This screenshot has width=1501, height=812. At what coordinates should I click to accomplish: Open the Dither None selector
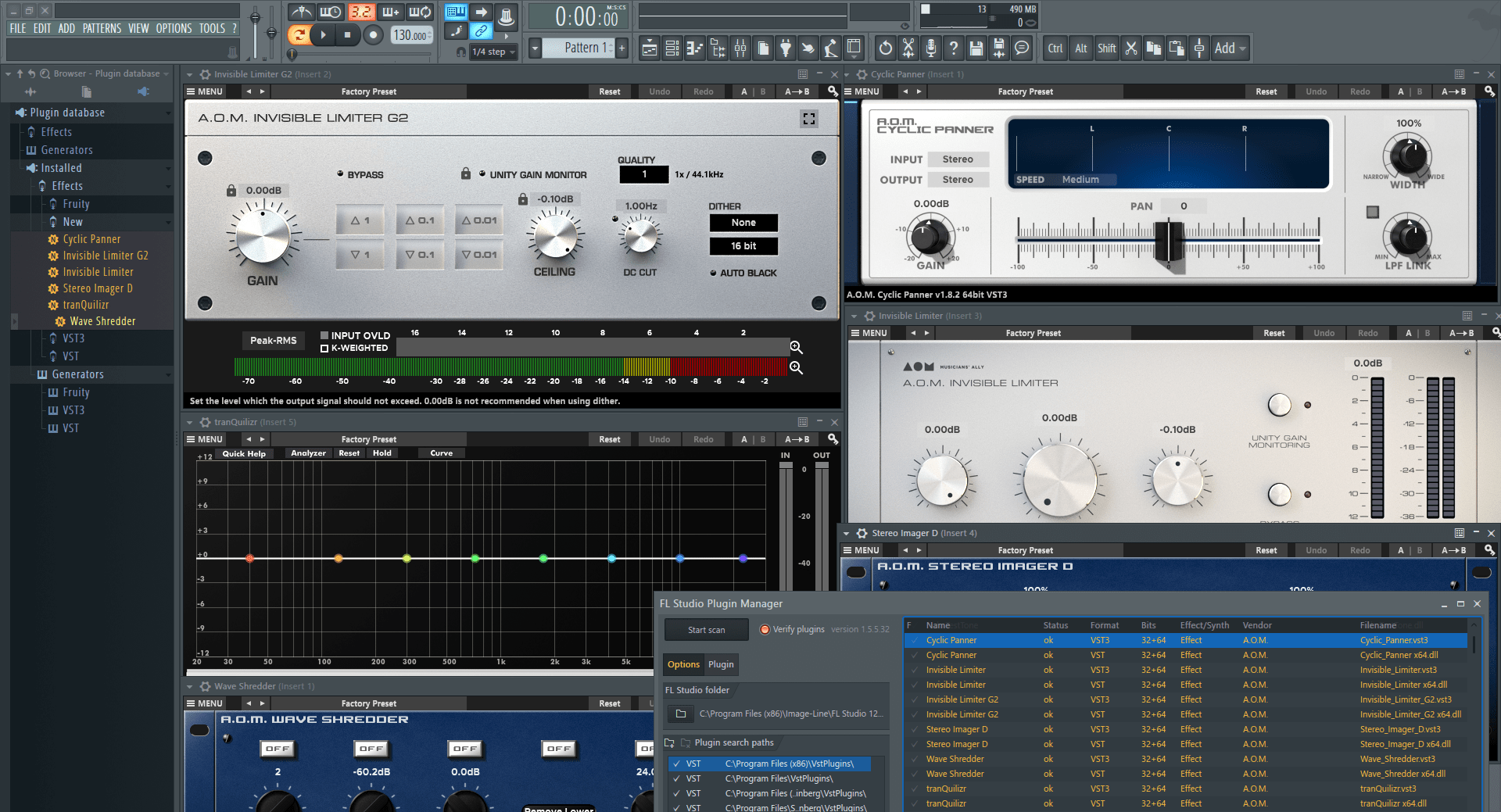743,223
